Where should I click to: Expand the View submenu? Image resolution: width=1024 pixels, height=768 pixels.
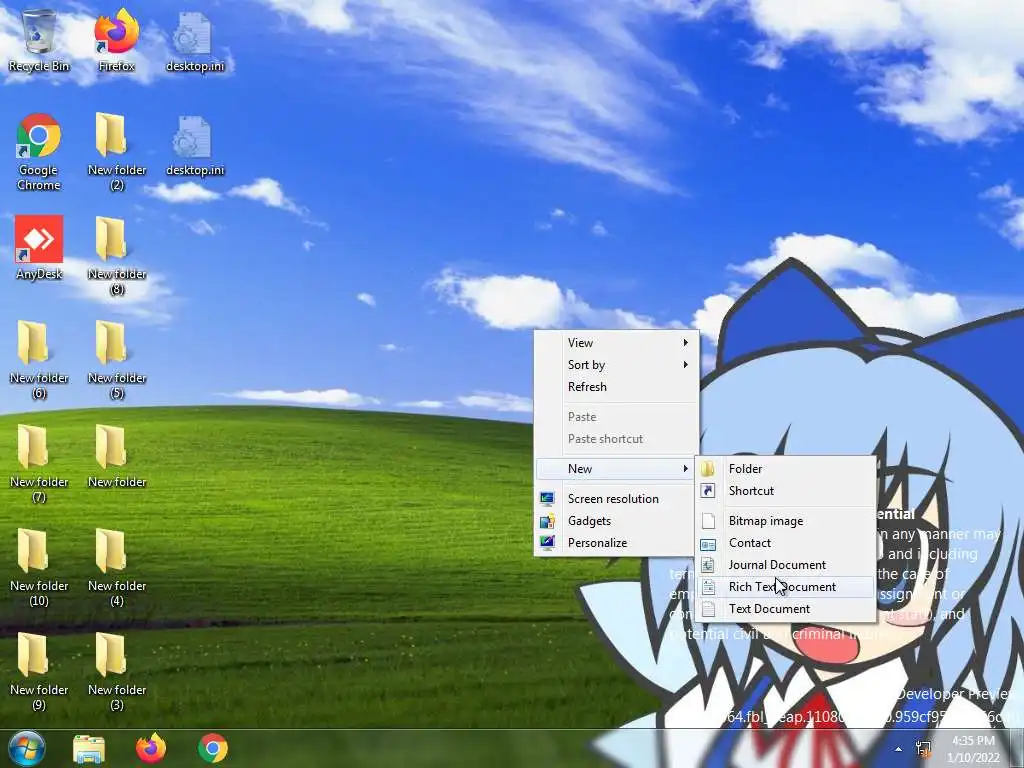(616, 343)
